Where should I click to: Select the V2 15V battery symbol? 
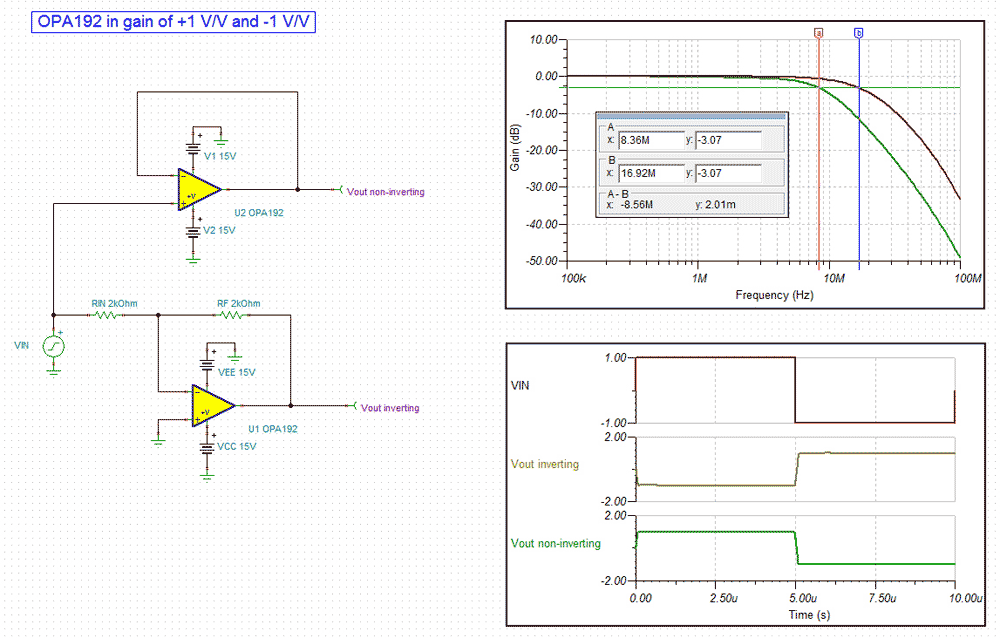pyautogui.click(x=193, y=232)
